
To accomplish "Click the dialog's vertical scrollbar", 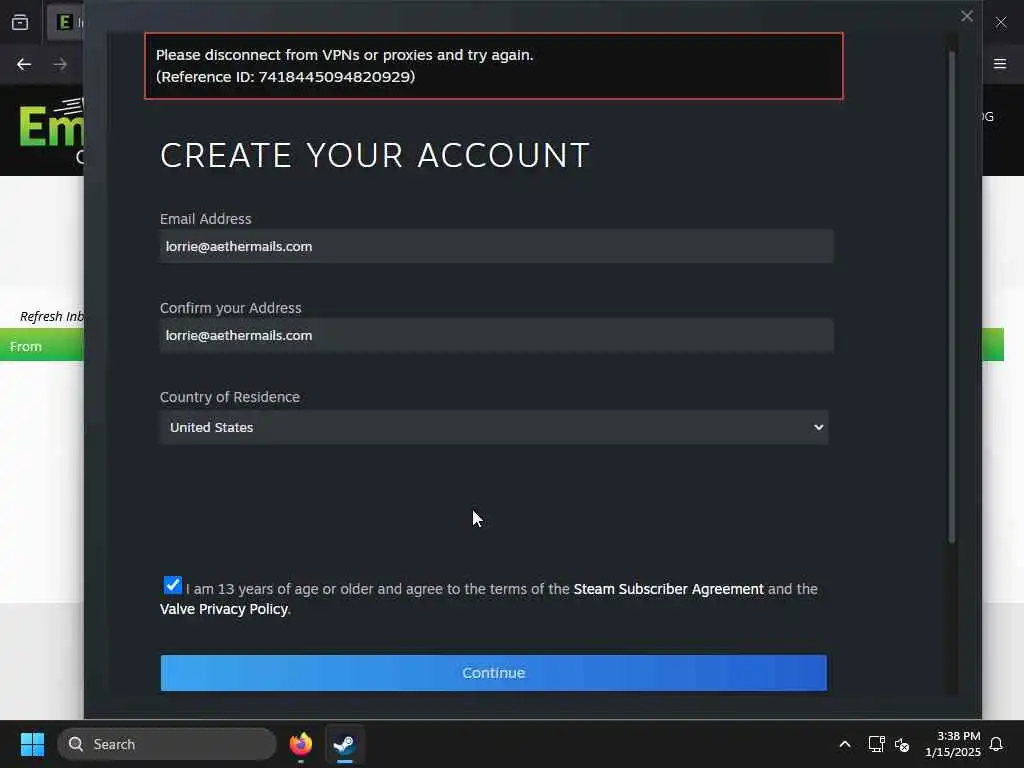I will [x=952, y=297].
